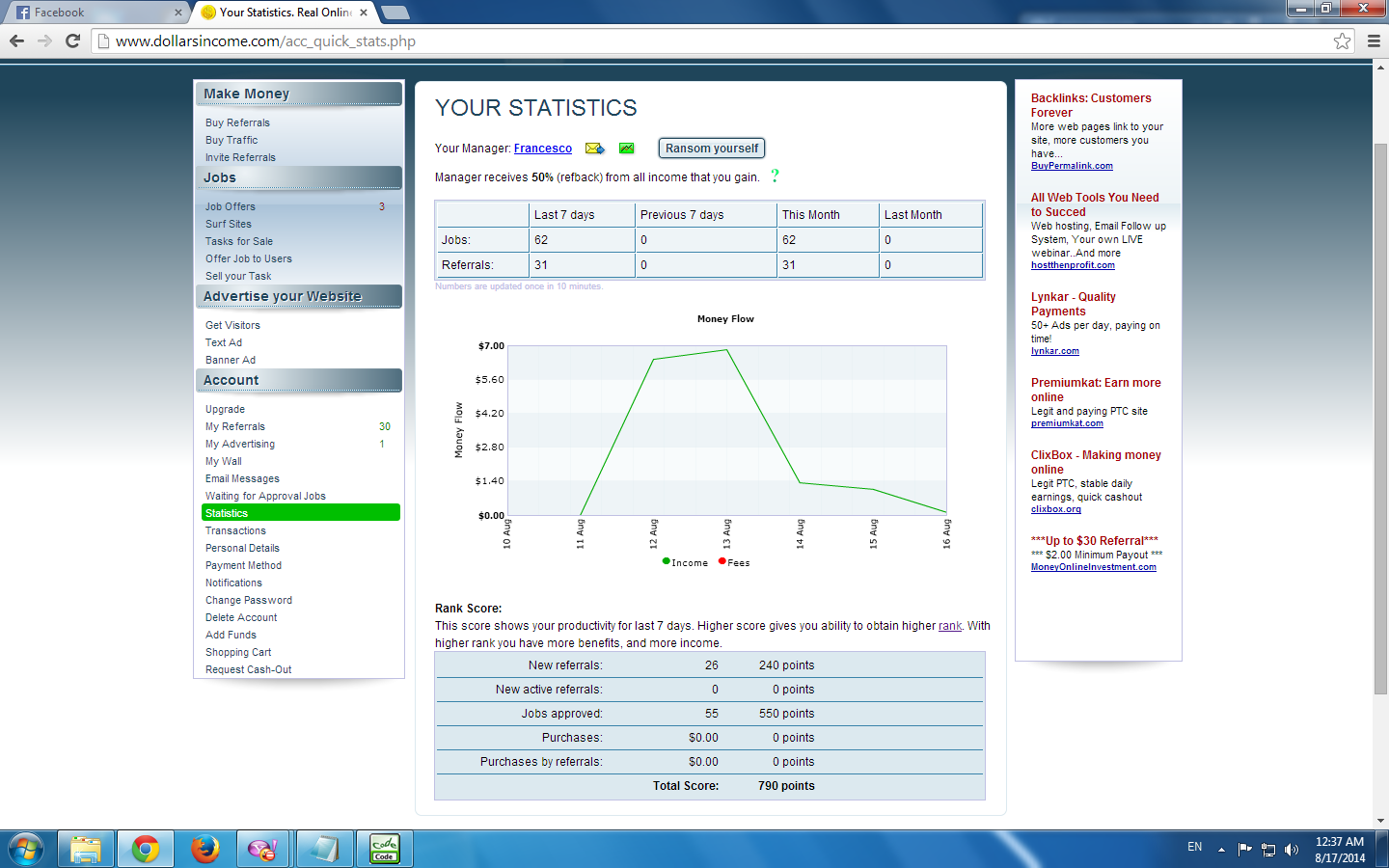Open Email Messages
The width and height of the screenshot is (1389, 868).
pos(242,478)
